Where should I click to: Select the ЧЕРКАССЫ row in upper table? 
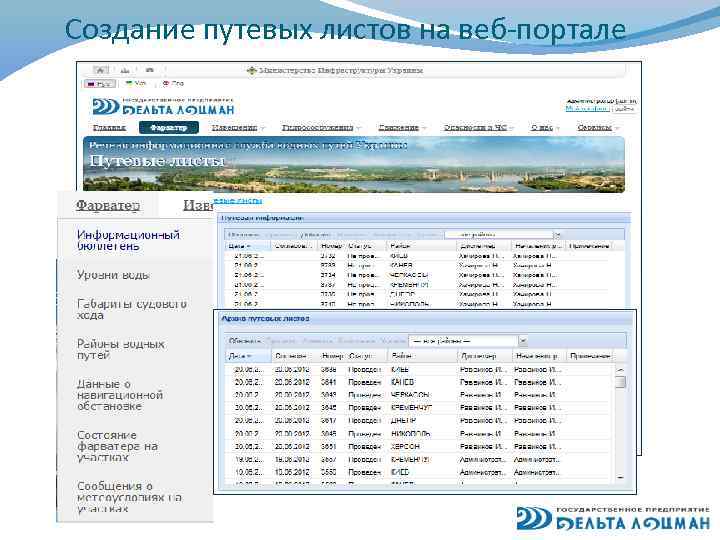418,275
